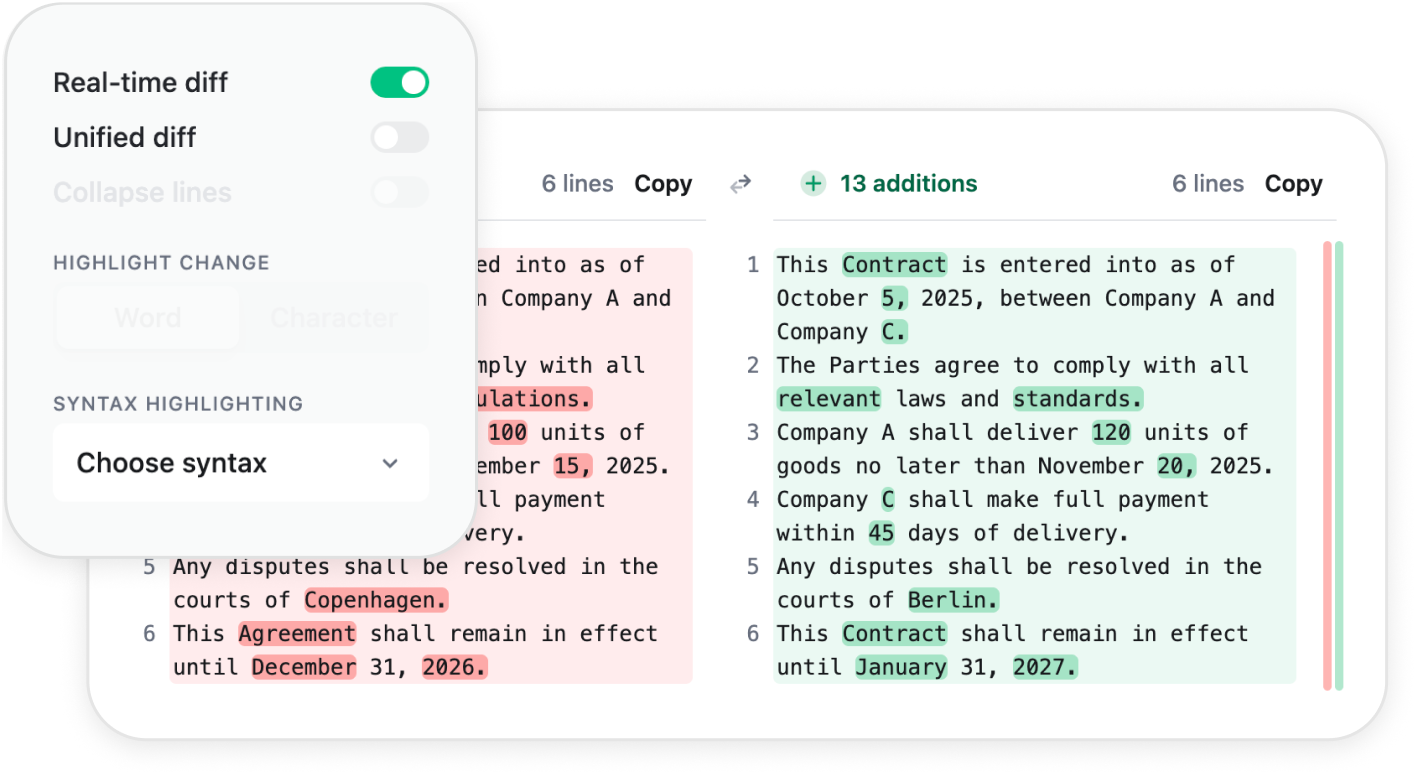1414x772 pixels.
Task: Copy the right pane's text with additions
Action: click(x=1293, y=184)
